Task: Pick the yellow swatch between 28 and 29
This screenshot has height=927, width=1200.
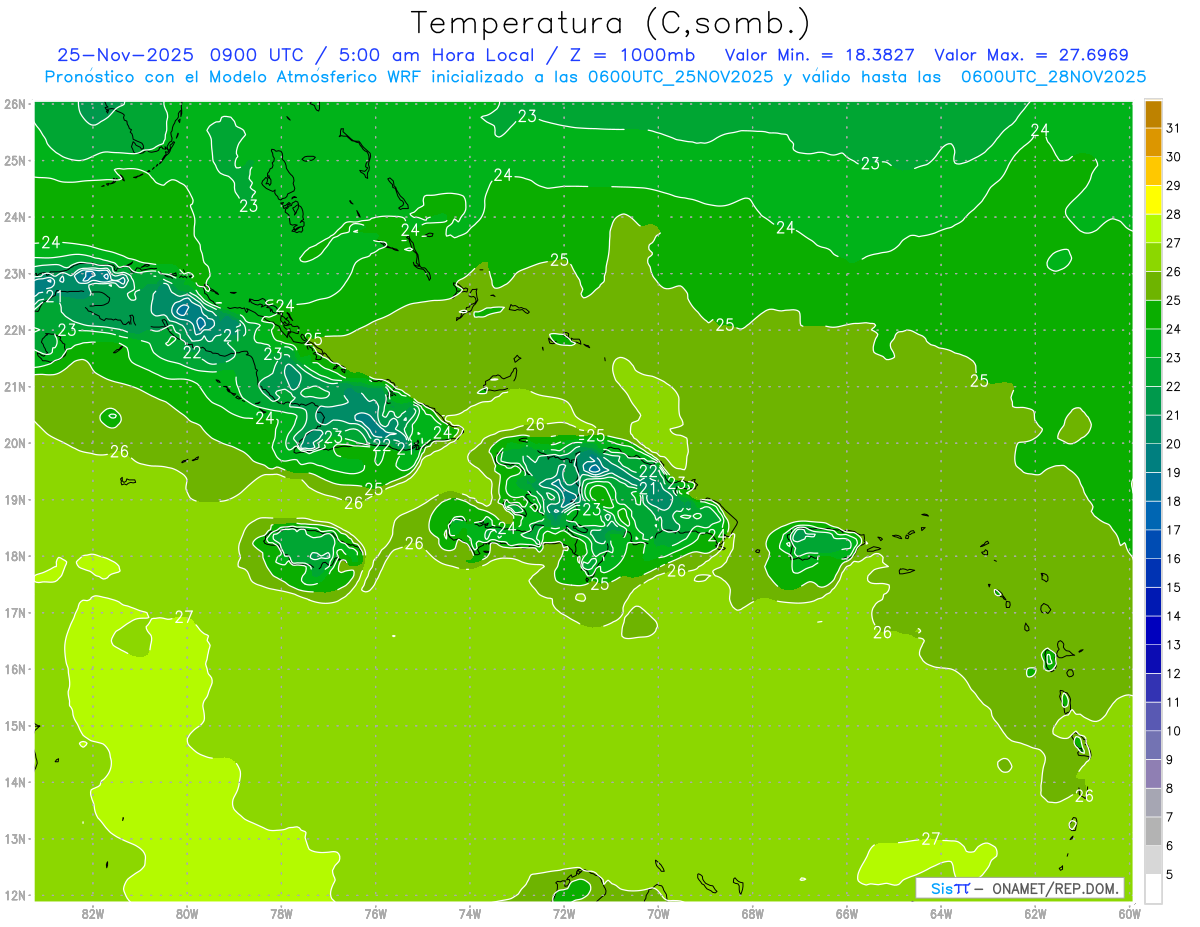Action: click(1153, 201)
